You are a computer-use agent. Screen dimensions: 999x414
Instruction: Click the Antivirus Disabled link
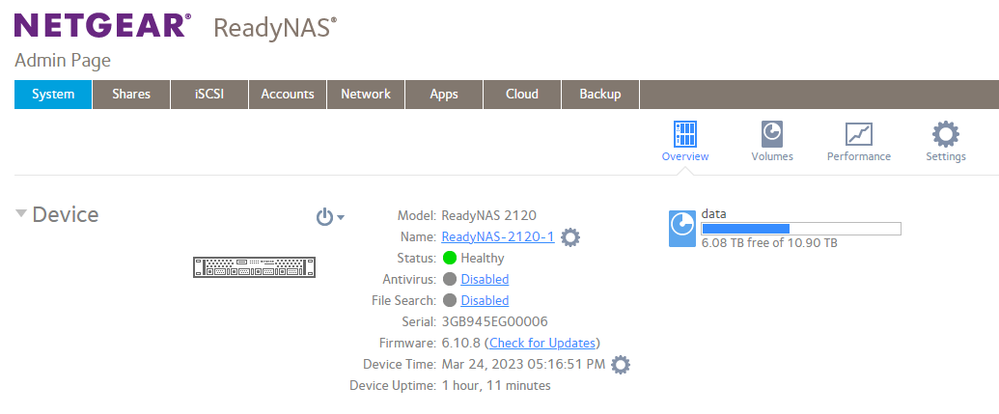point(485,279)
